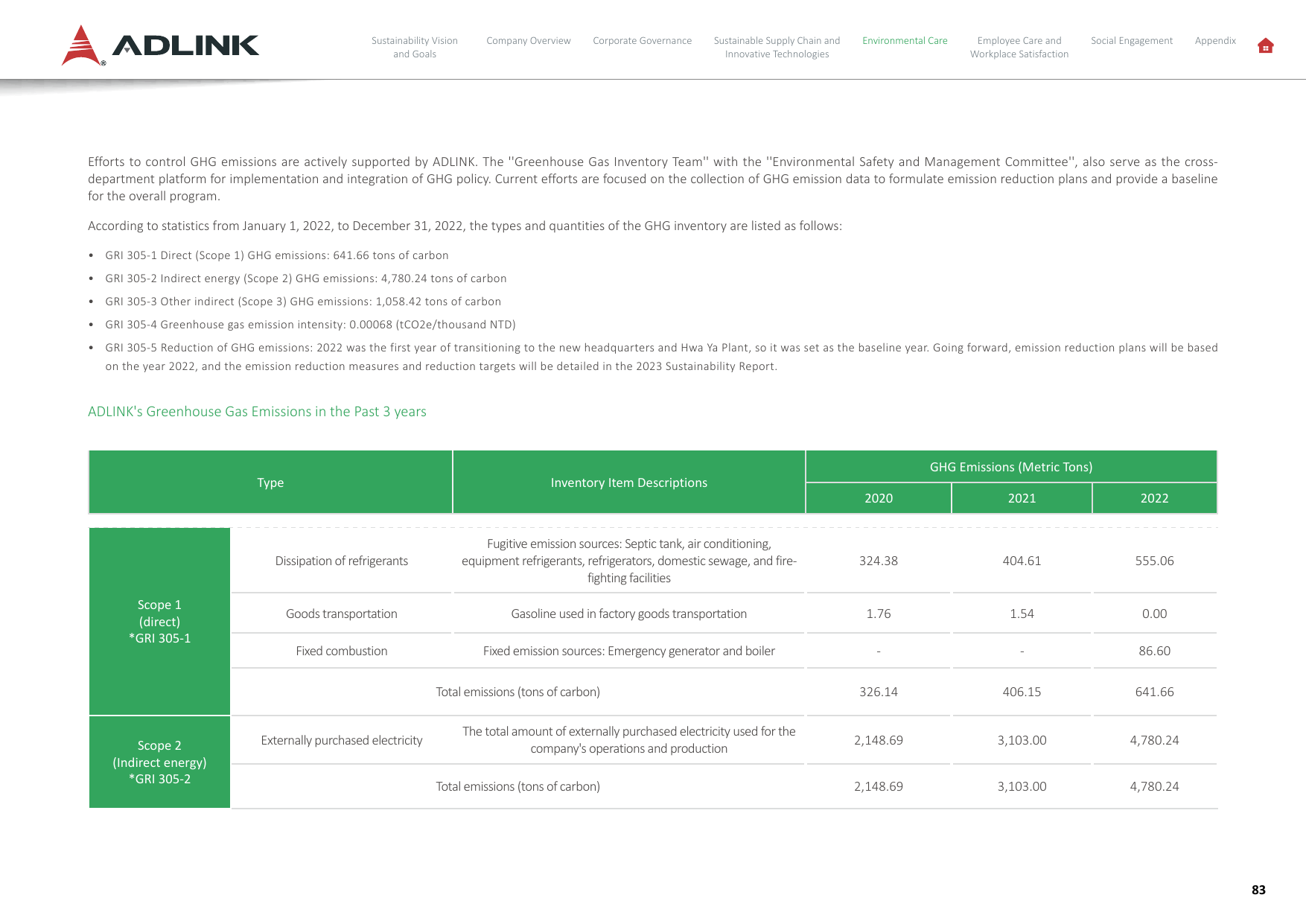Viewport: 1306px width, 924px height.
Task: Click the value 324.38
Action: pos(879,561)
